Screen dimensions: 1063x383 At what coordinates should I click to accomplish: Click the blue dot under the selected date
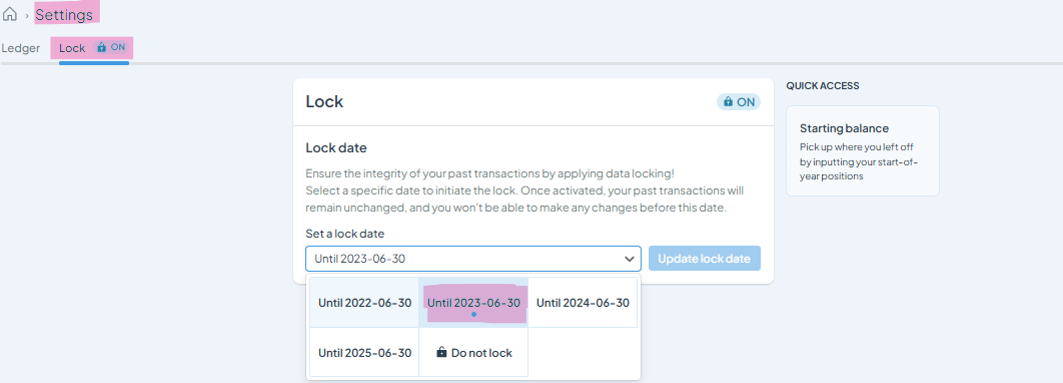click(x=474, y=315)
